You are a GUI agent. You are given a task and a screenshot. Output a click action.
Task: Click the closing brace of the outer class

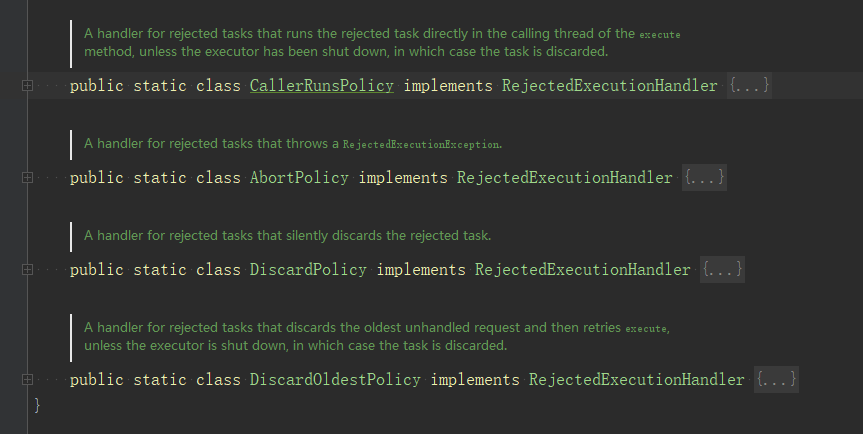point(37,405)
